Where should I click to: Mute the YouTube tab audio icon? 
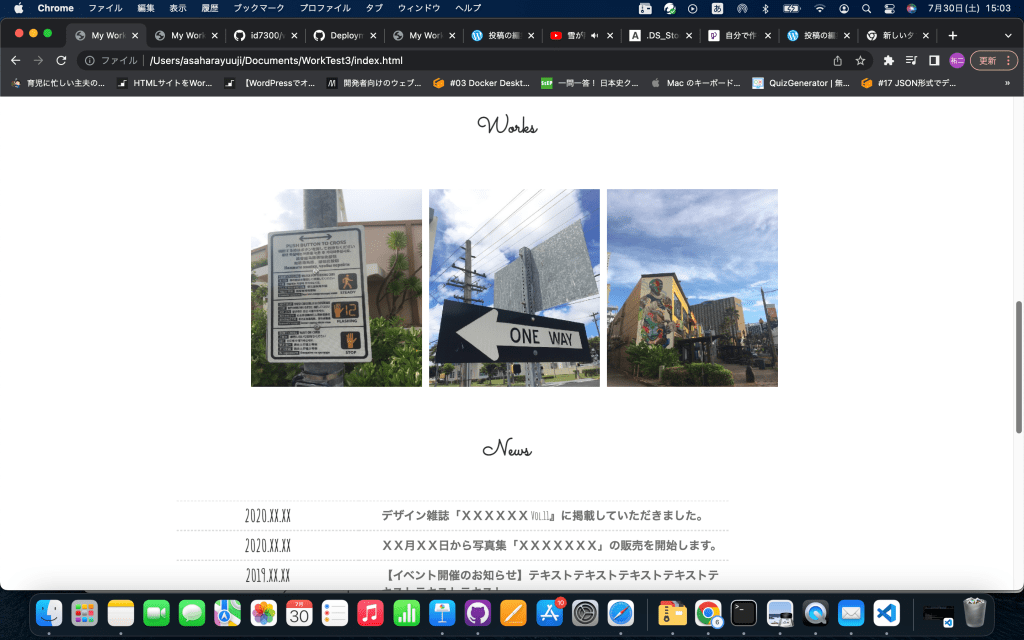coord(595,35)
